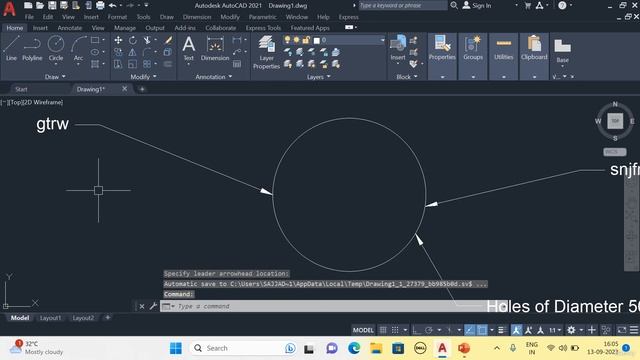Open the Clipboard panel button
The width and height of the screenshot is (640, 360).
[x=534, y=49]
